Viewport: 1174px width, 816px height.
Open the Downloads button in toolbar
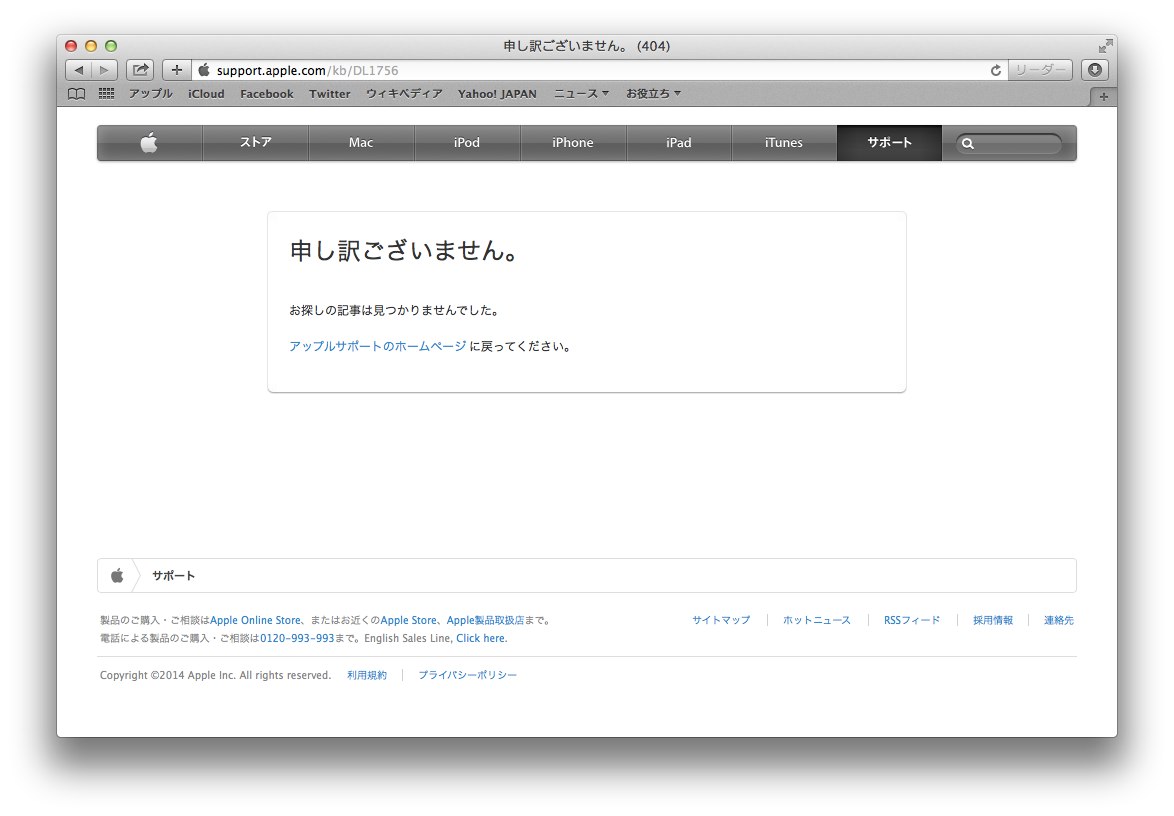1095,70
